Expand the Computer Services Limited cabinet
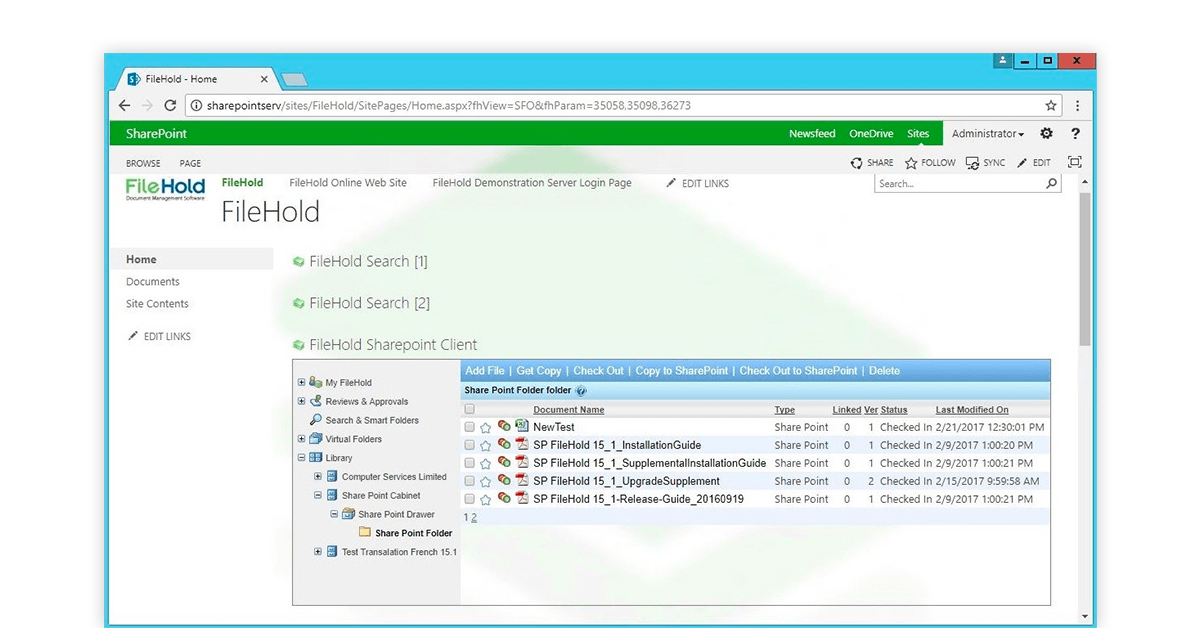The height and width of the screenshot is (628, 1200). 318,477
